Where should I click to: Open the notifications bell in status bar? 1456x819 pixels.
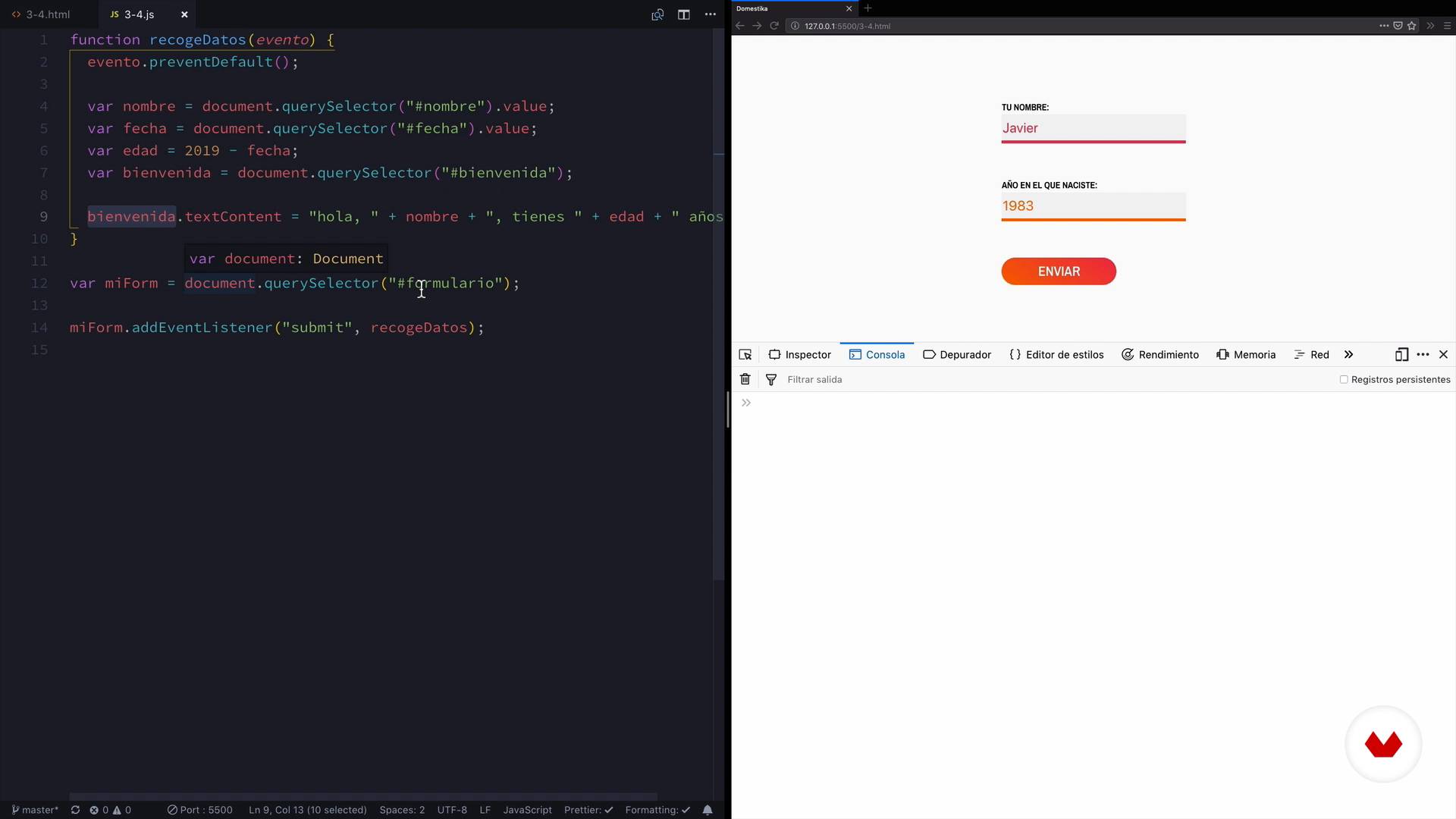tap(708, 810)
